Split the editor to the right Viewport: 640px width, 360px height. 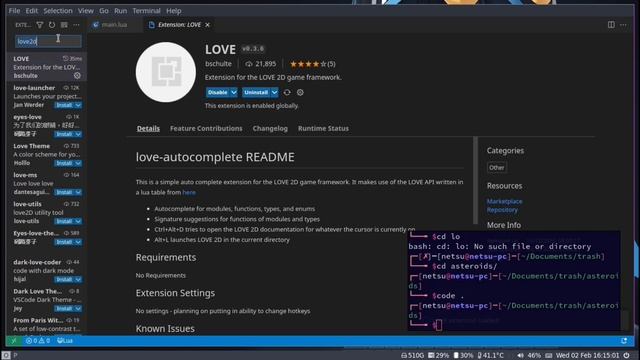611,25
